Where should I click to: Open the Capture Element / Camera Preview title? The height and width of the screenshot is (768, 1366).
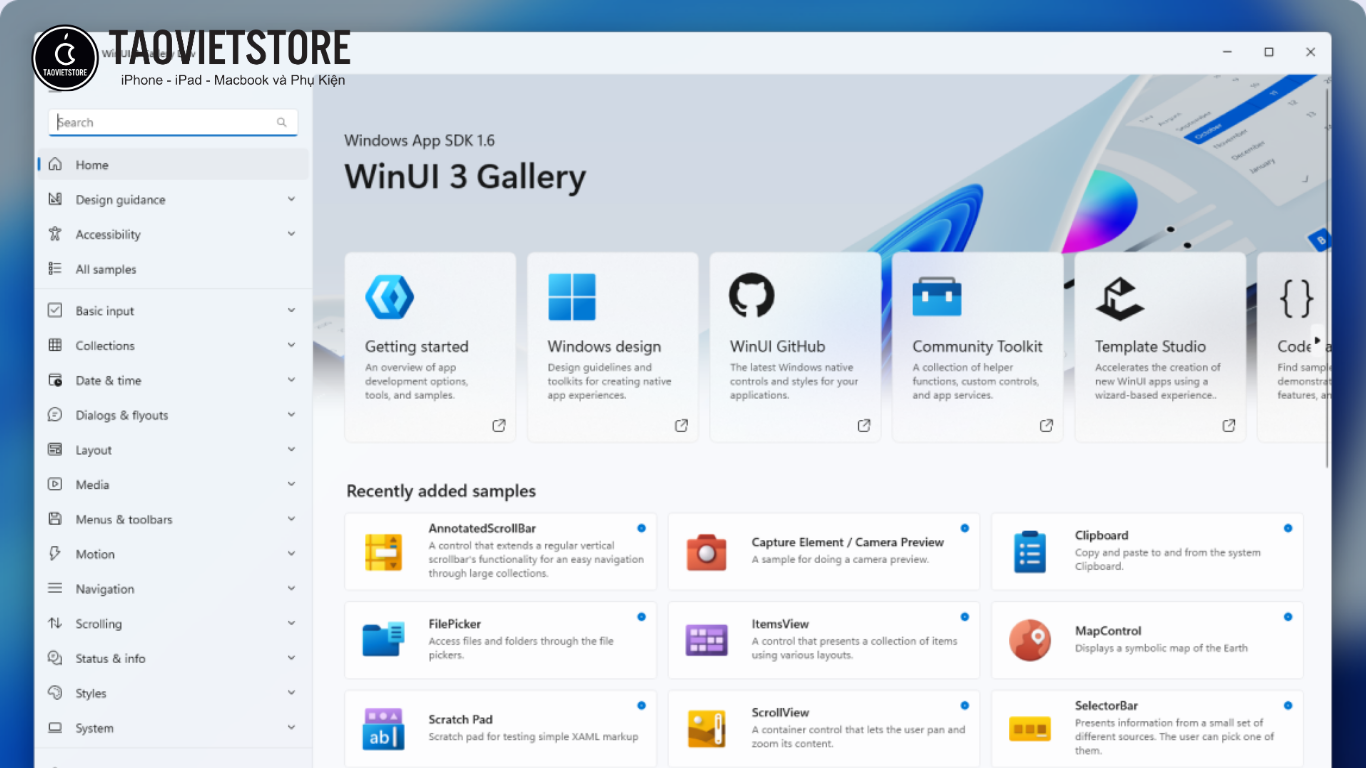(x=847, y=542)
